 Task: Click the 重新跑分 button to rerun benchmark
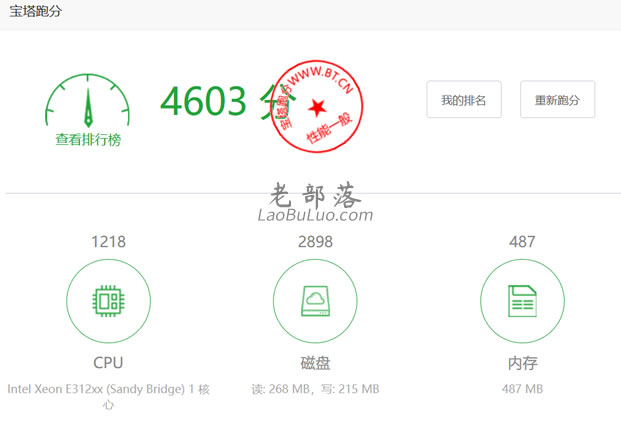tap(557, 99)
